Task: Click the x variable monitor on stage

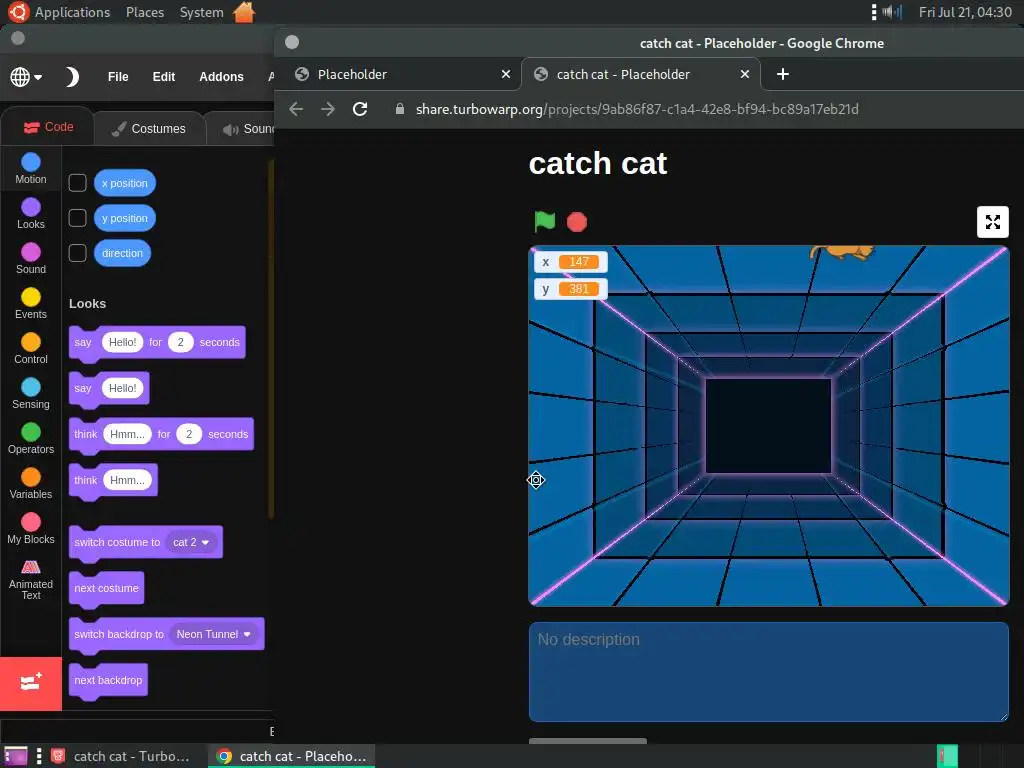Action: point(571,262)
